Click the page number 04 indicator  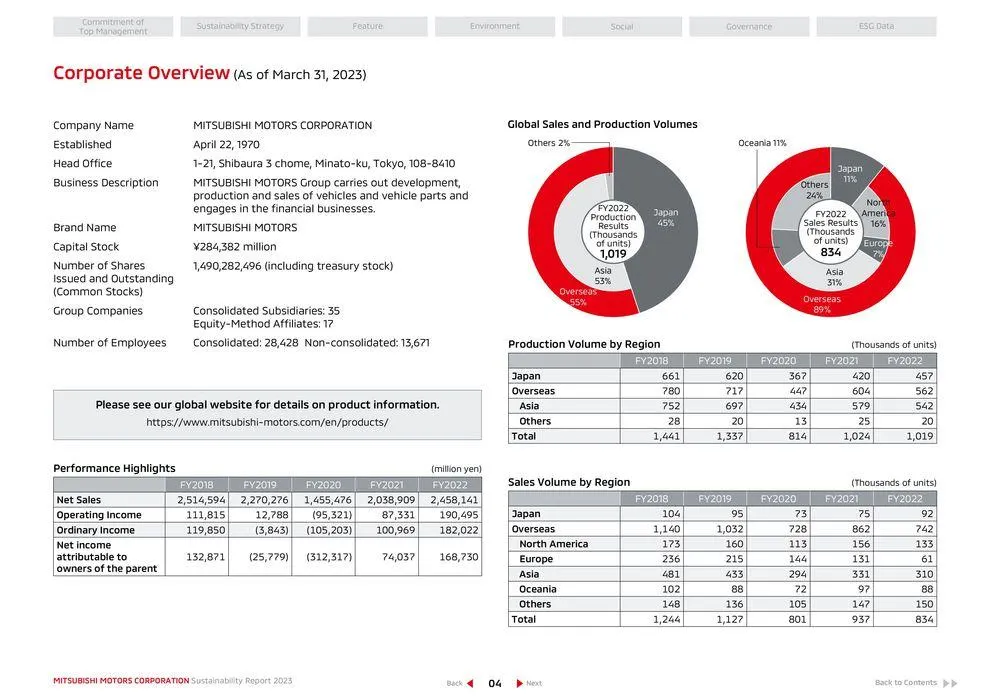[x=494, y=682]
